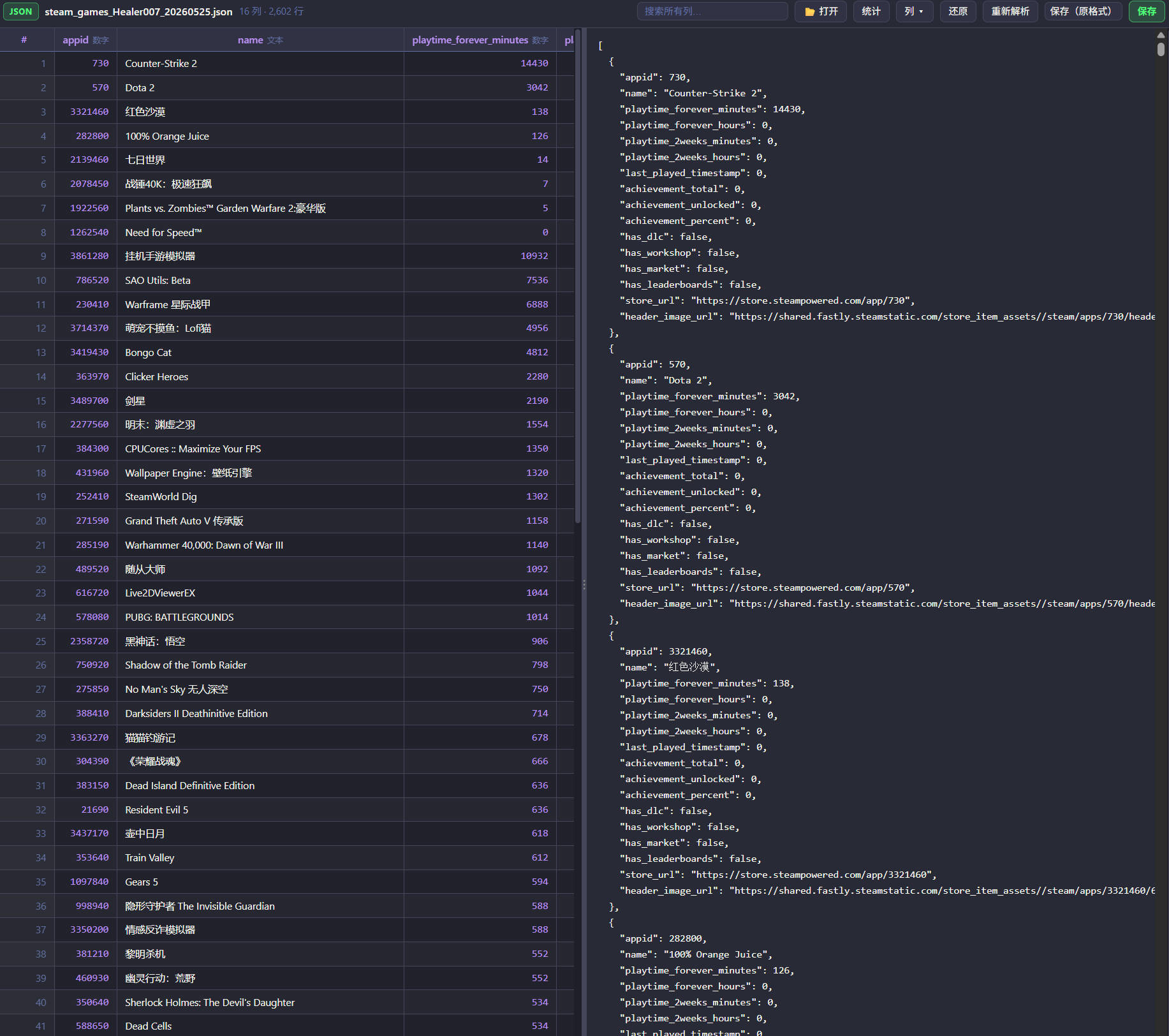Click the JSON format badge icon
The width and height of the screenshot is (1169, 1036).
[20, 11]
